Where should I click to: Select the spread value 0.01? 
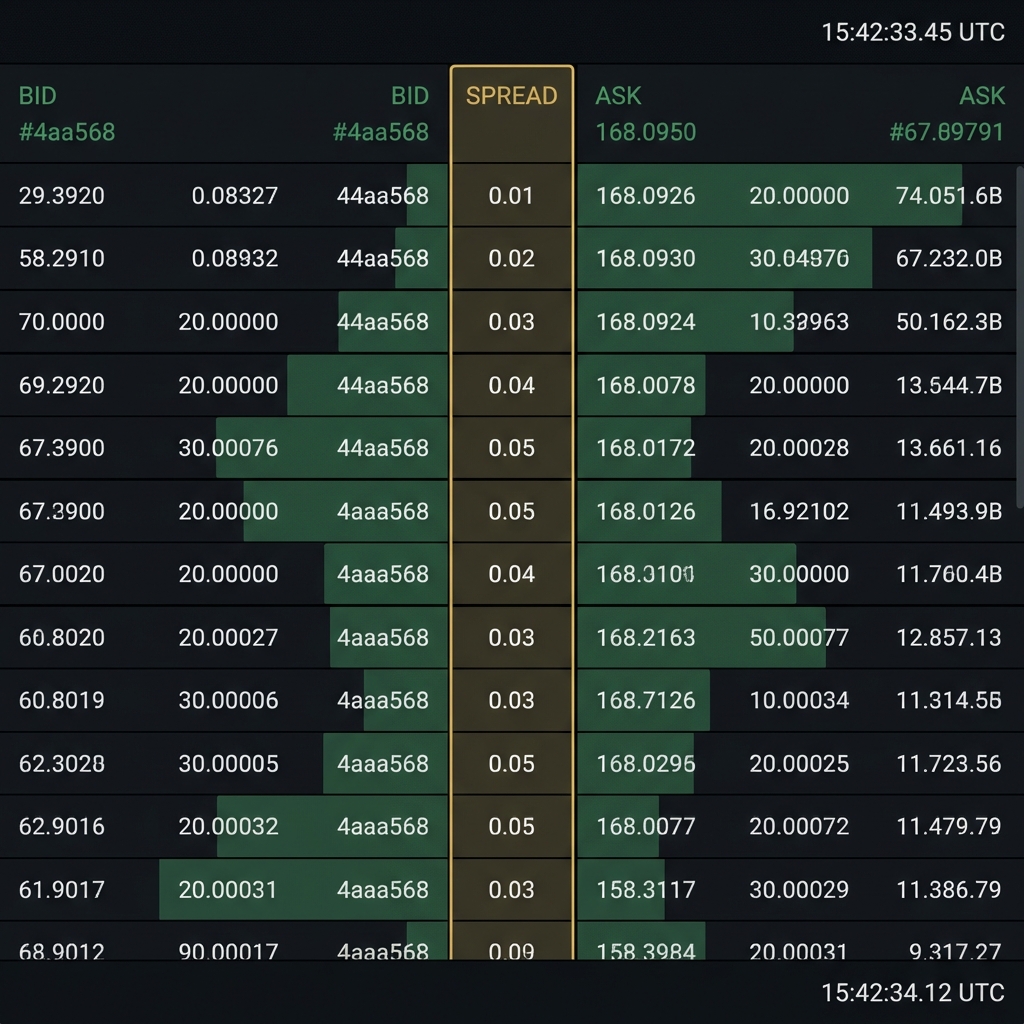coord(511,196)
